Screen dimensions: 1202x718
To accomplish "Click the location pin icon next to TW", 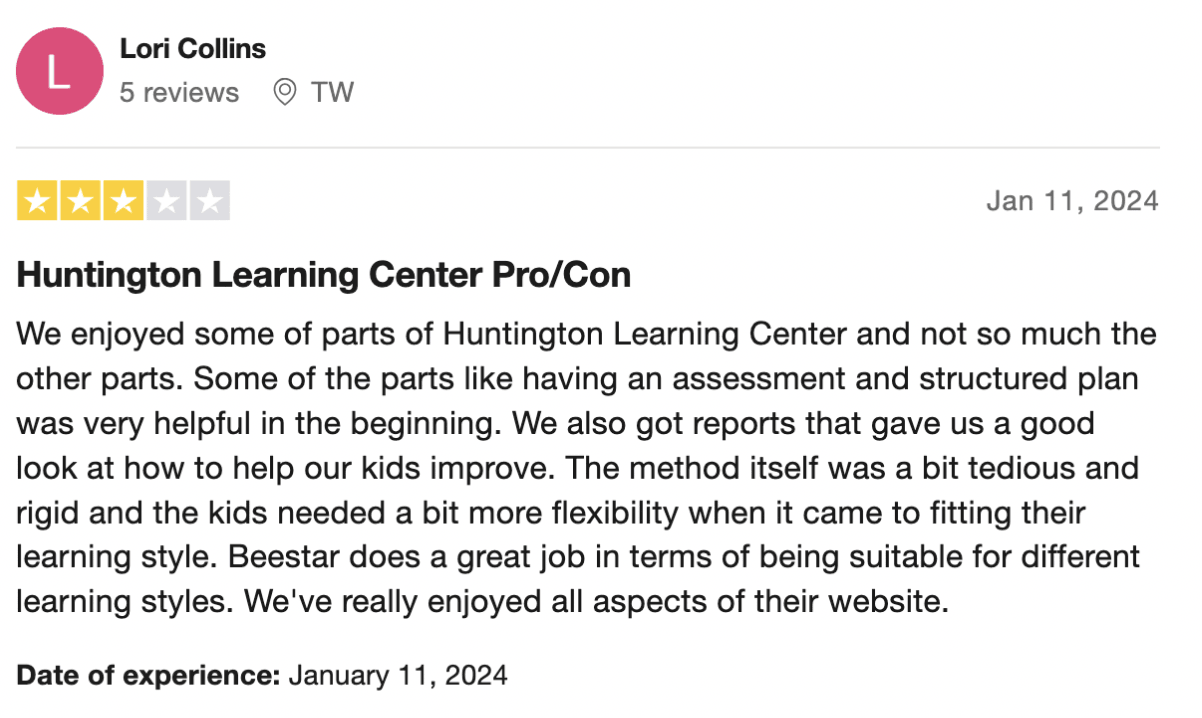I will [286, 91].
